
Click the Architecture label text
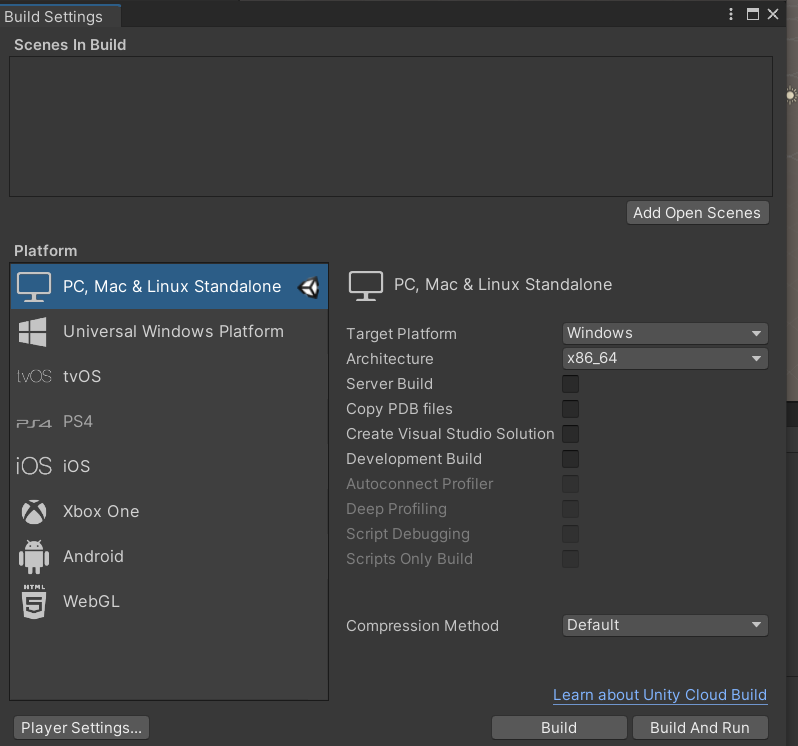tap(390, 359)
